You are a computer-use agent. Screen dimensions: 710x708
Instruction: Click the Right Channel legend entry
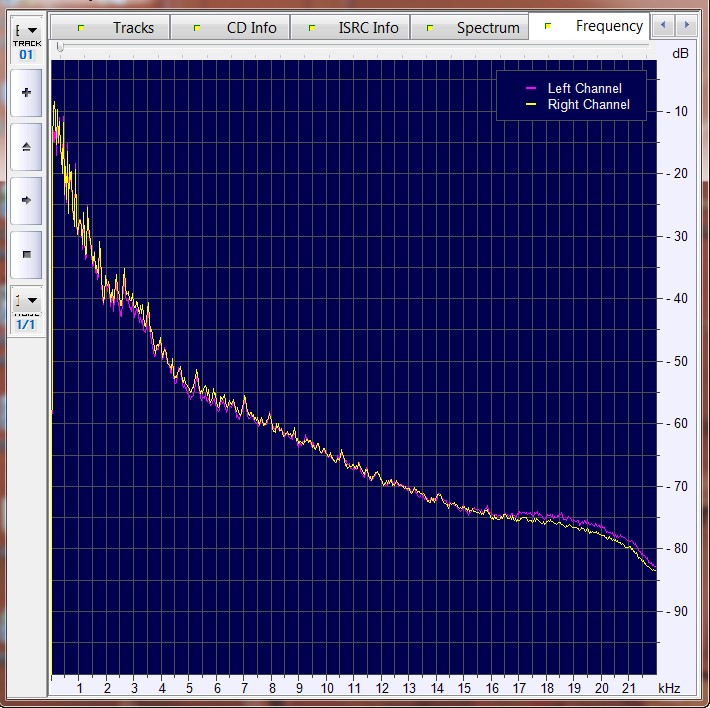click(x=588, y=104)
